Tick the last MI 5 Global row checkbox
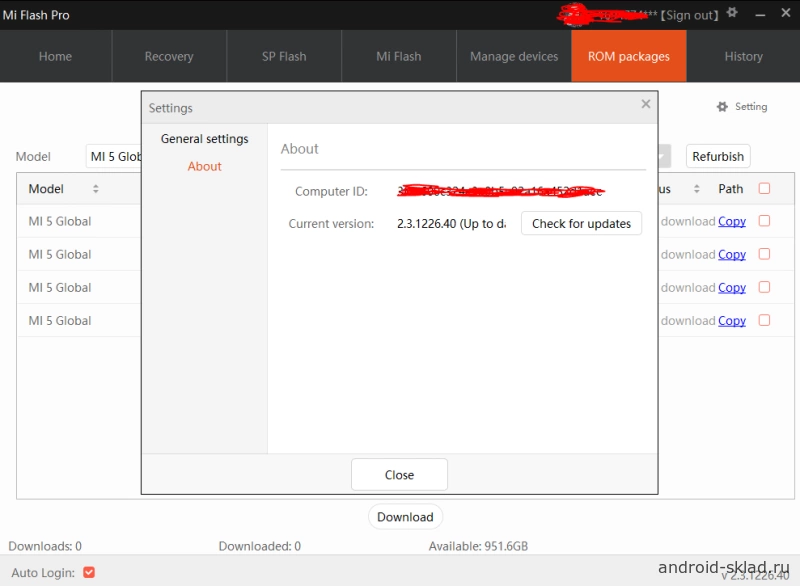 point(764,320)
